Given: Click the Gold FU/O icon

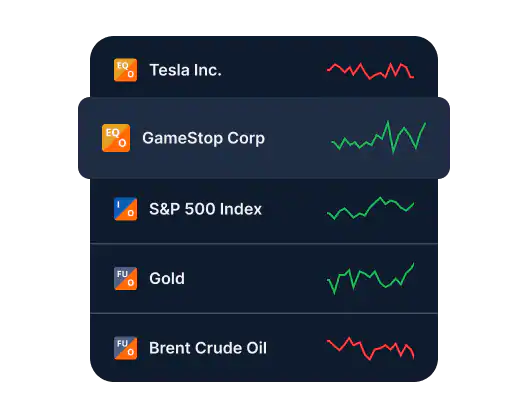Looking at the screenshot, I should [125, 279].
